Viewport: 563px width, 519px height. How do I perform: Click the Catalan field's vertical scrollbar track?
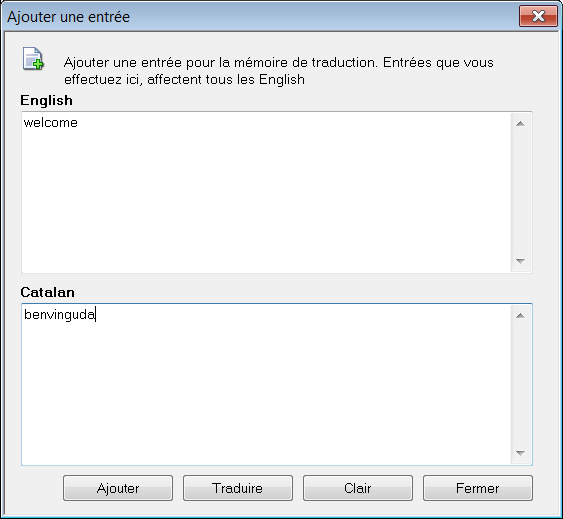(520, 384)
